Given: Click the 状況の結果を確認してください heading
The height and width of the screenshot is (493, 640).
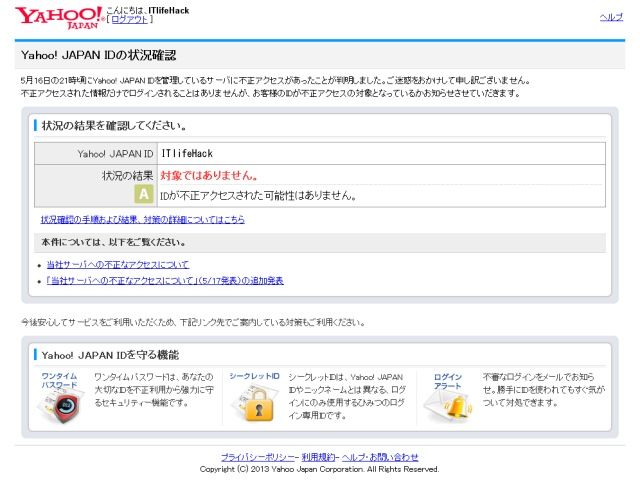Looking at the screenshot, I should [x=114, y=126].
